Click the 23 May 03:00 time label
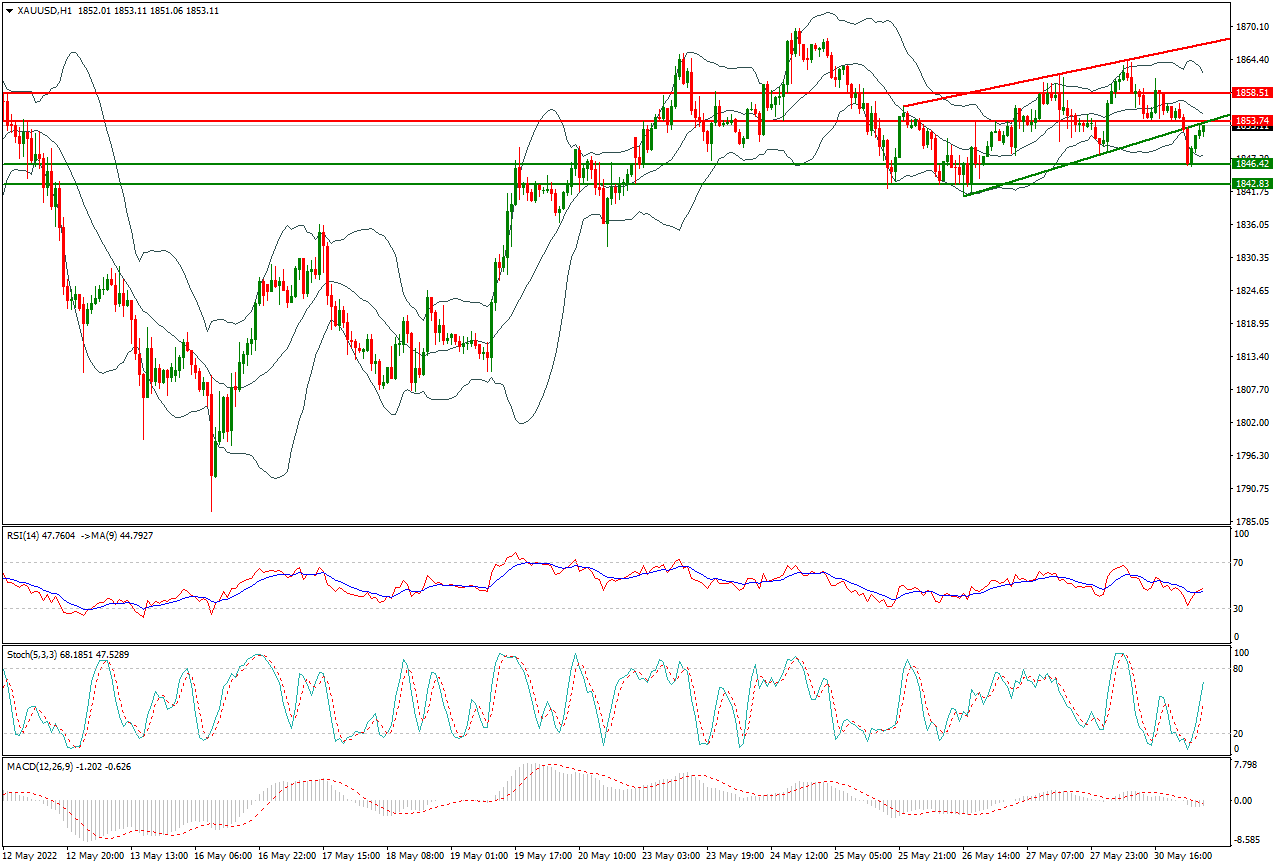 [x=672, y=857]
